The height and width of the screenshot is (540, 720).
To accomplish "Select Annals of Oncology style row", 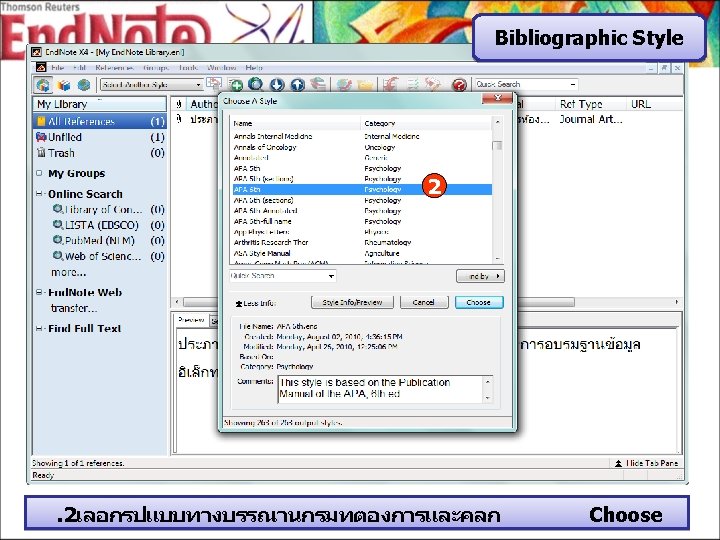I will (x=361, y=147).
